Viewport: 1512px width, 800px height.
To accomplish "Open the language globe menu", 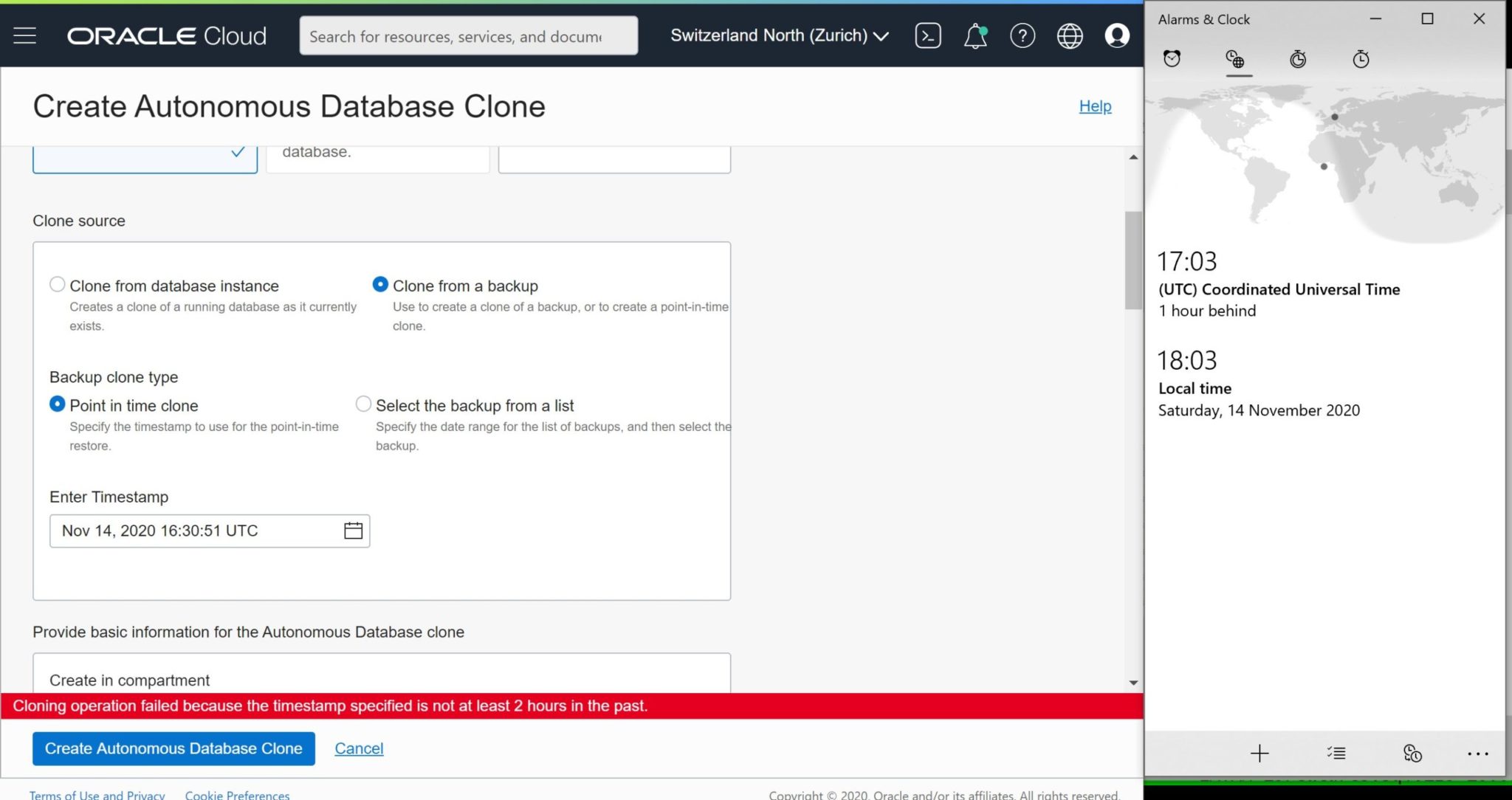I will [1070, 35].
